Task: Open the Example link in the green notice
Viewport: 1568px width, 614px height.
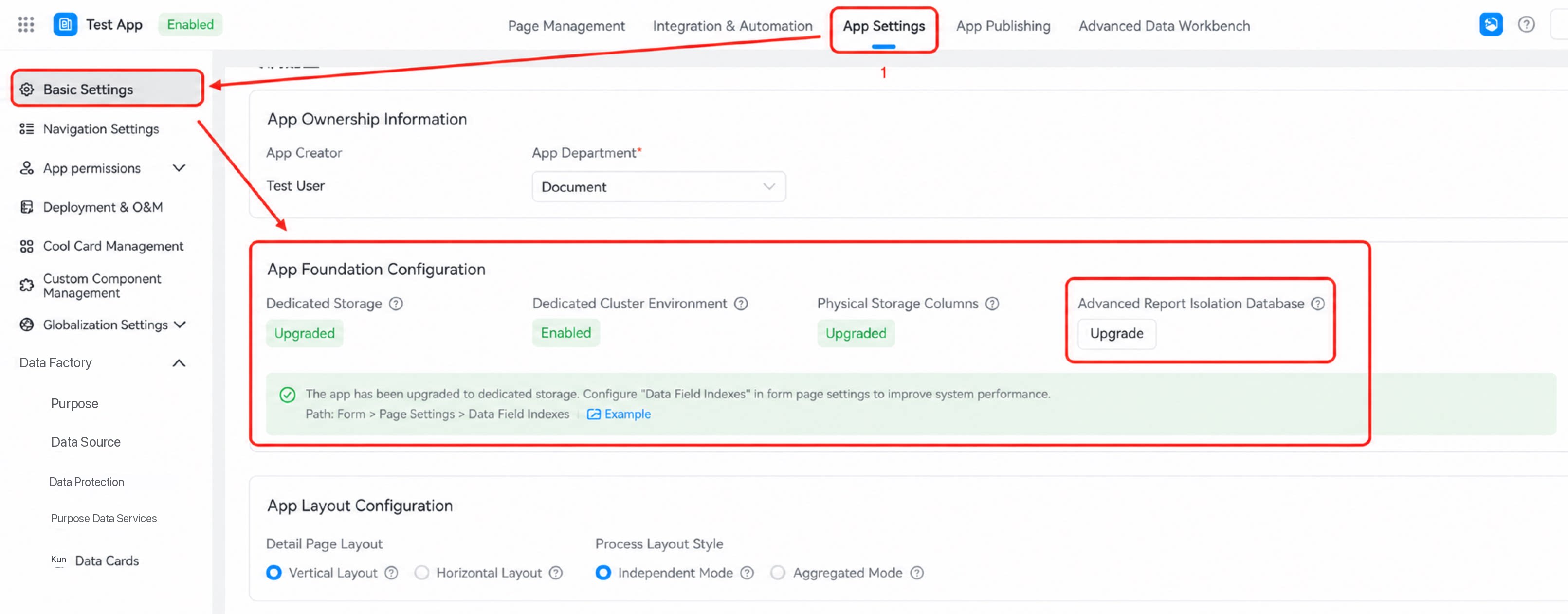Action: click(619, 414)
